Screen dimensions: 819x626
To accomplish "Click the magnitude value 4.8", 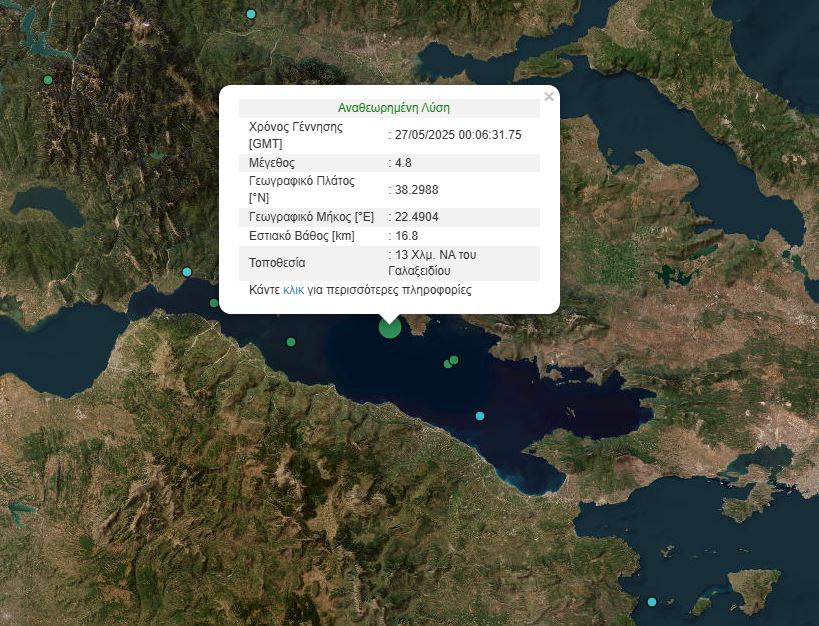I will coord(403,163).
